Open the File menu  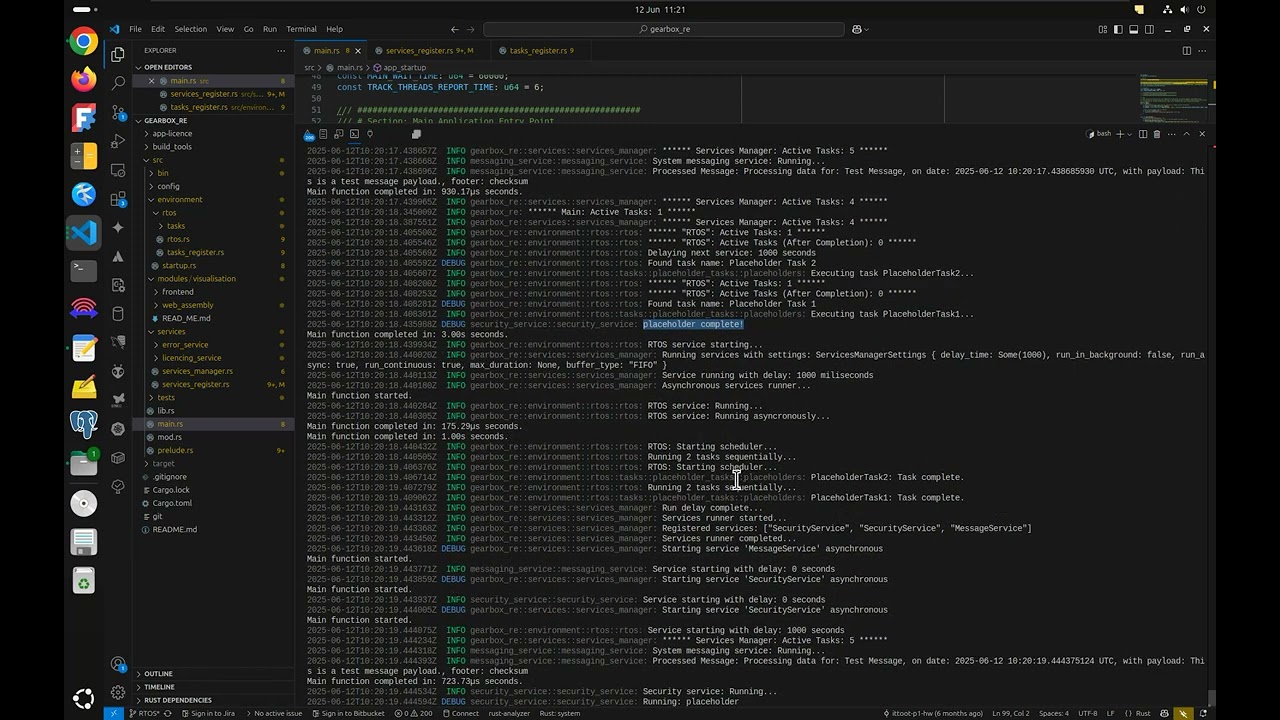pos(135,29)
